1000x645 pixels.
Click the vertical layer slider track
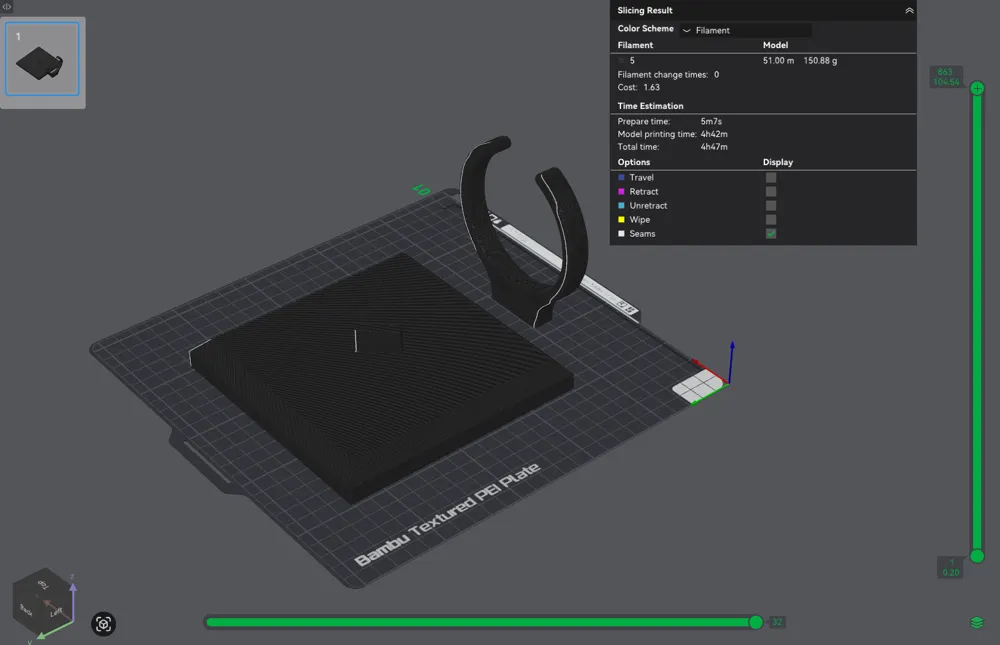(977, 322)
